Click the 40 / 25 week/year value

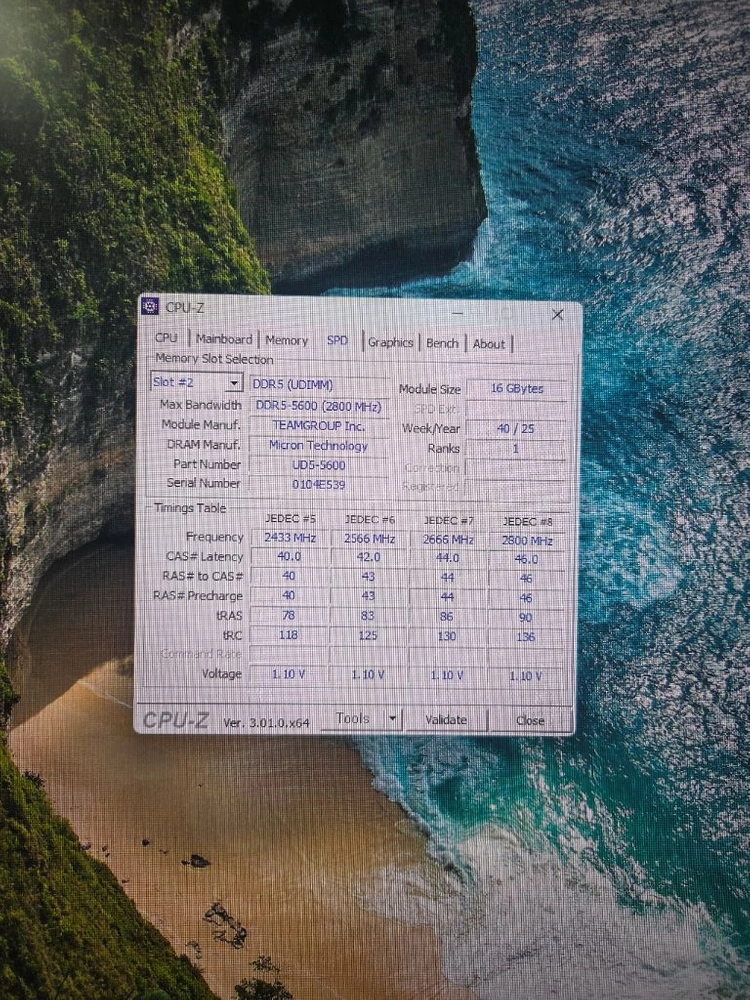516,429
